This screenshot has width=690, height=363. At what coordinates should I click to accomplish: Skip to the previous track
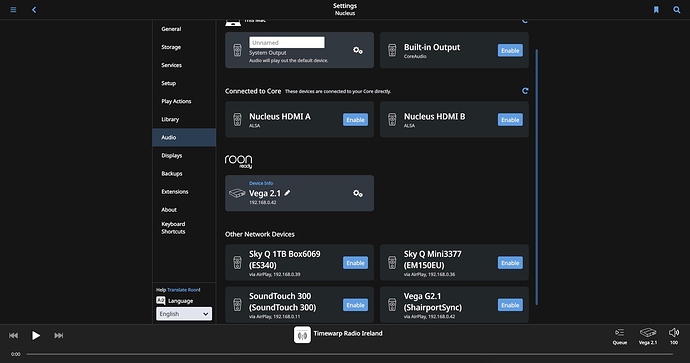[14, 335]
